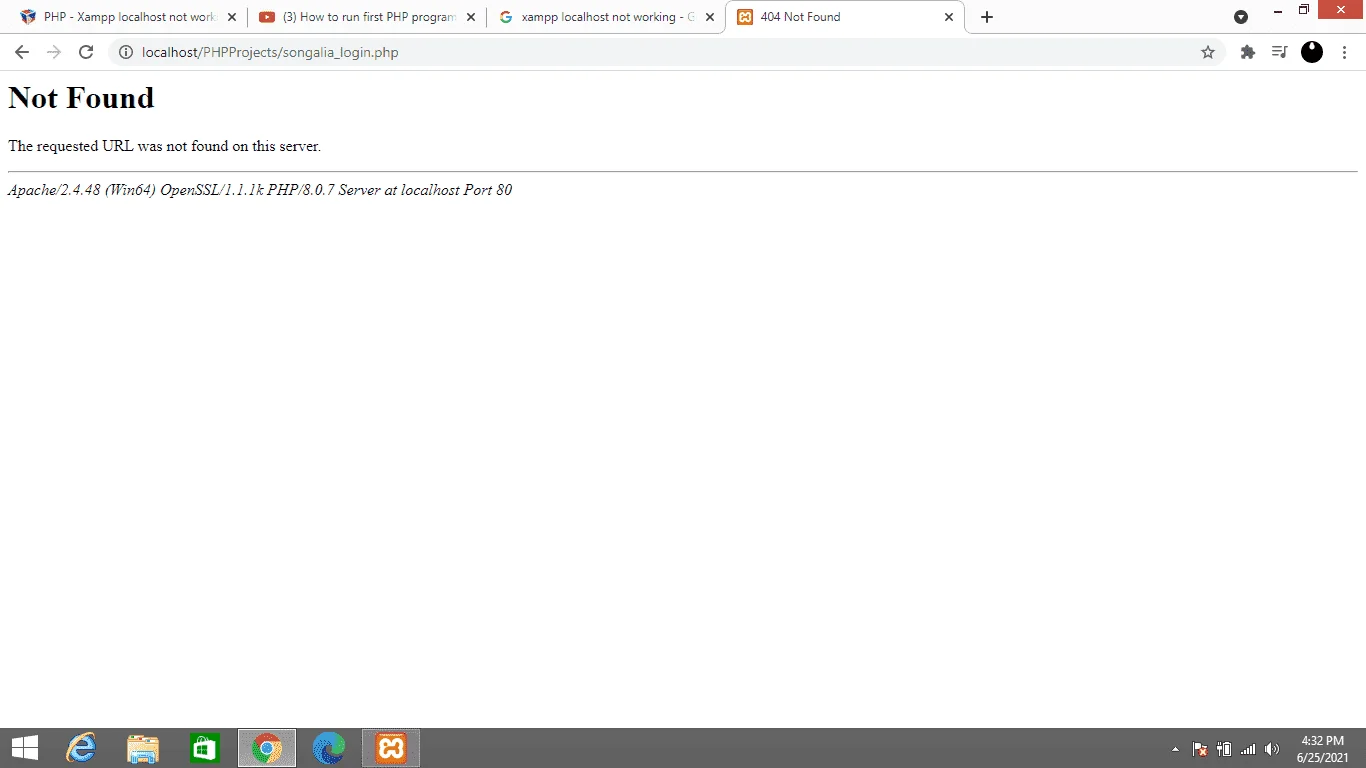Viewport: 1366px width, 768px height.
Task: Open the Action Center flag icon
Action: 1200,749
